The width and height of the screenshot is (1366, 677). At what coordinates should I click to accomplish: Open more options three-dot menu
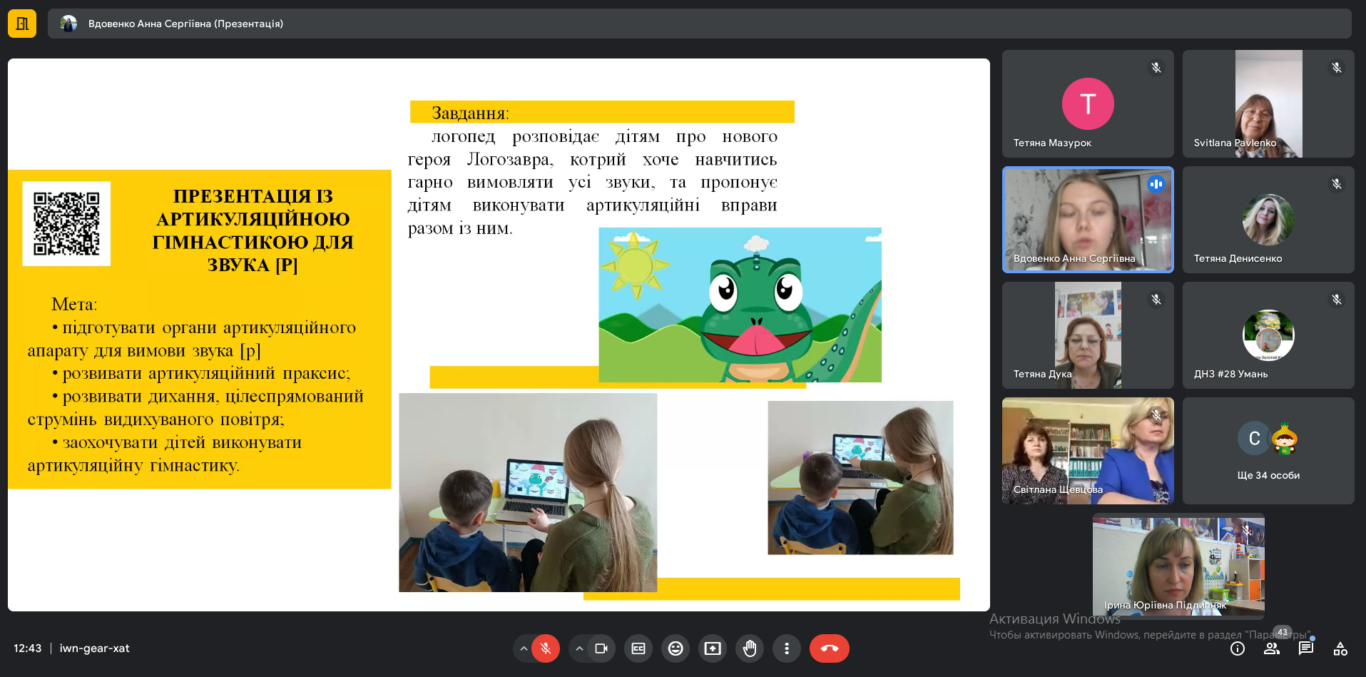pos(787,648)
